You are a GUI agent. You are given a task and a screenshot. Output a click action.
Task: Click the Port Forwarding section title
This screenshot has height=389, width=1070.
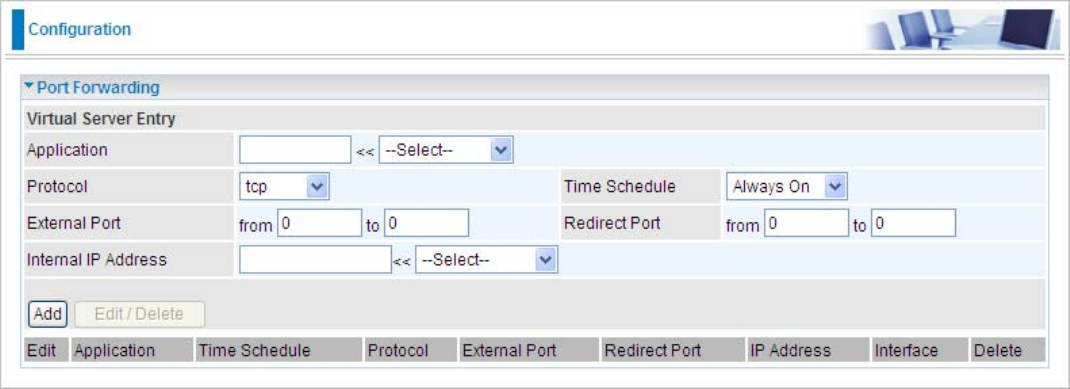pyautogui.click(x=98, y=87)
